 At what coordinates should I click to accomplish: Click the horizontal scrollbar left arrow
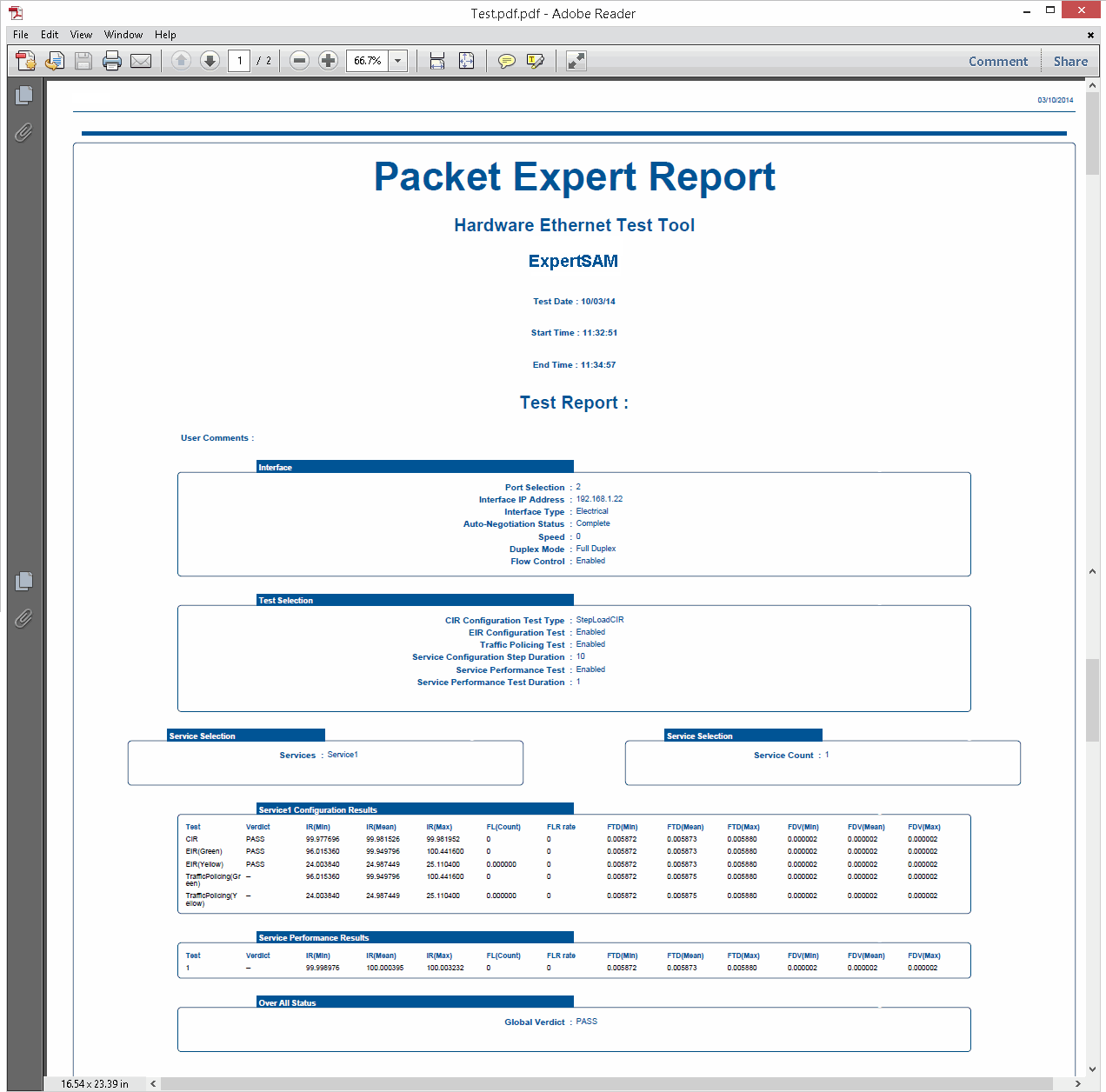pyautogui.click(x=153, y=1084)
